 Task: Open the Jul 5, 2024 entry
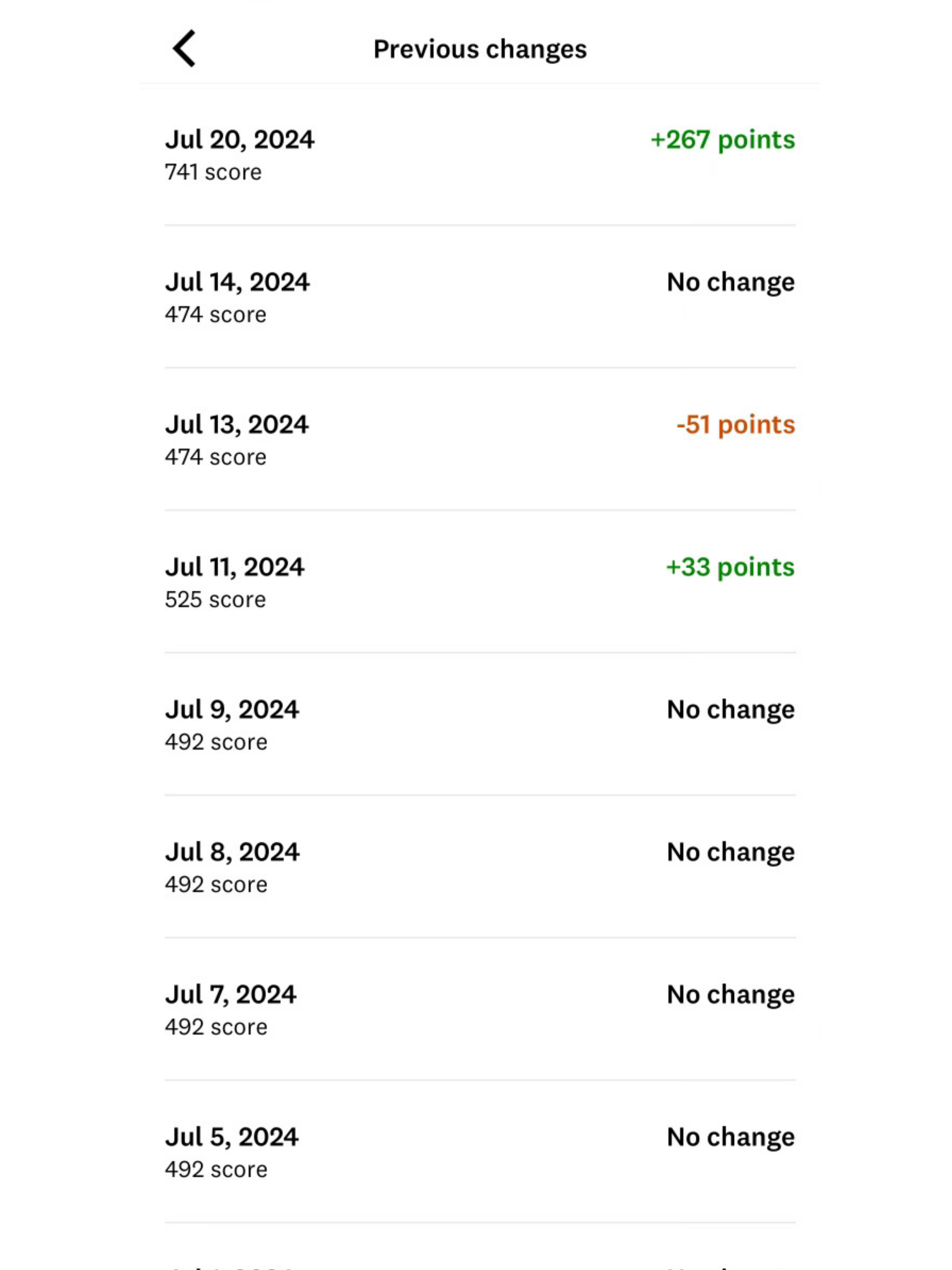click(x=480, y=1151)
